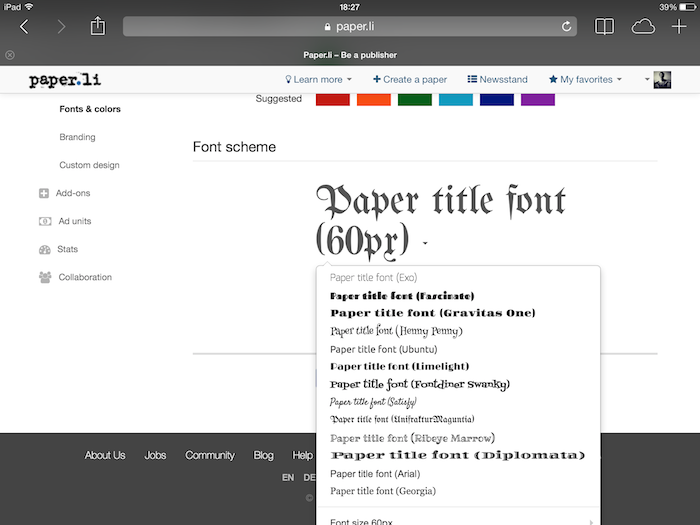Pick the orange suggested color swatch

pyautogui.click(x=374, y=100)
